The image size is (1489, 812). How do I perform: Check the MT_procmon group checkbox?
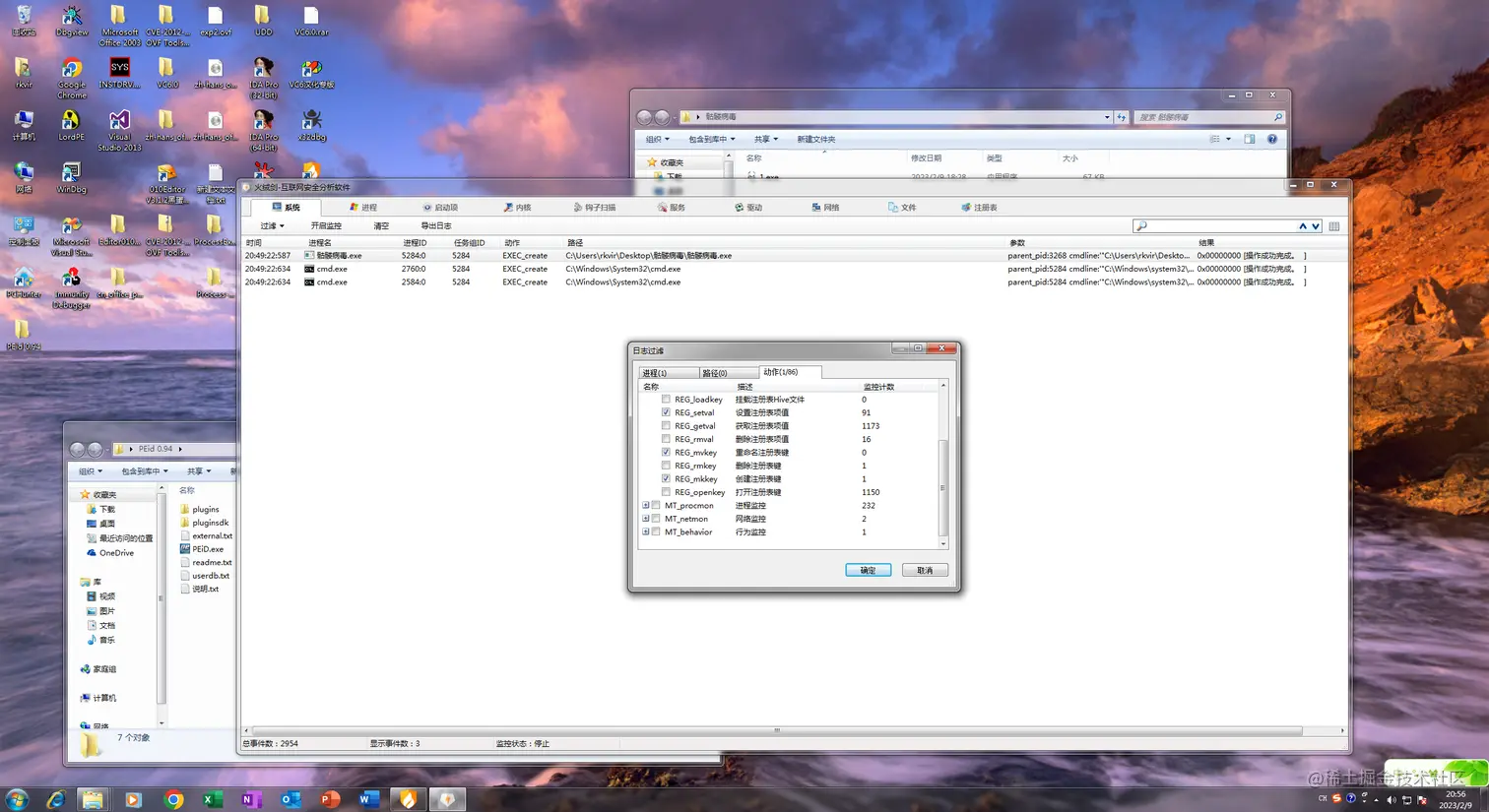pyautogui.click(x=657, y=506)
